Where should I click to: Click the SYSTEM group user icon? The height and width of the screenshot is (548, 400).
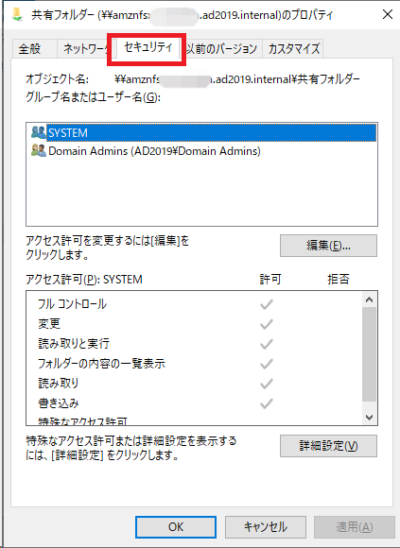click(x=38, y=132)
